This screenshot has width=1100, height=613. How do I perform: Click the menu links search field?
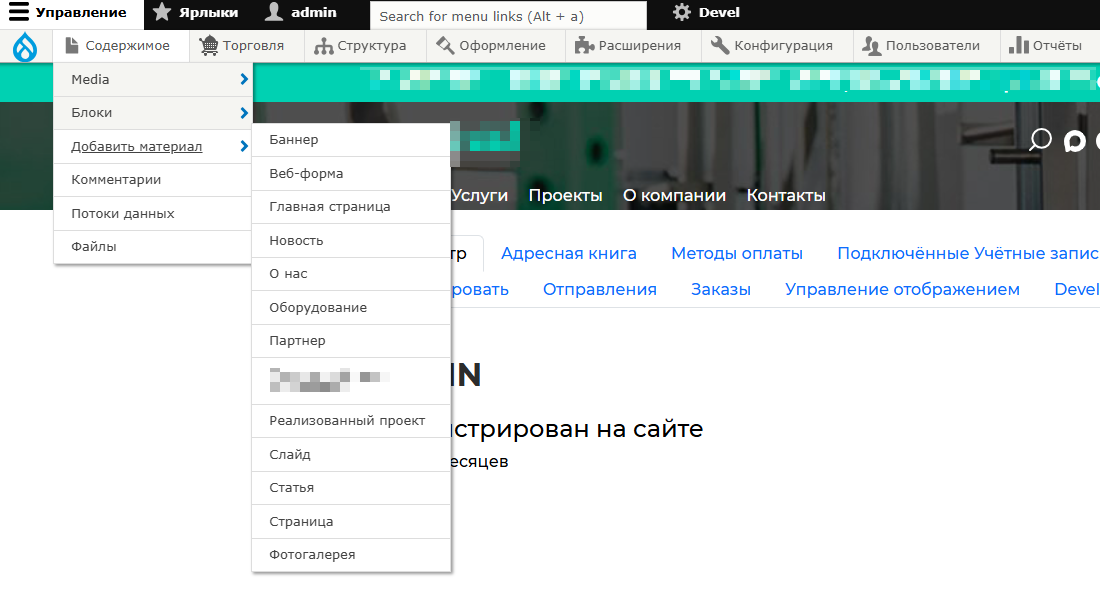tap(508, 14)
